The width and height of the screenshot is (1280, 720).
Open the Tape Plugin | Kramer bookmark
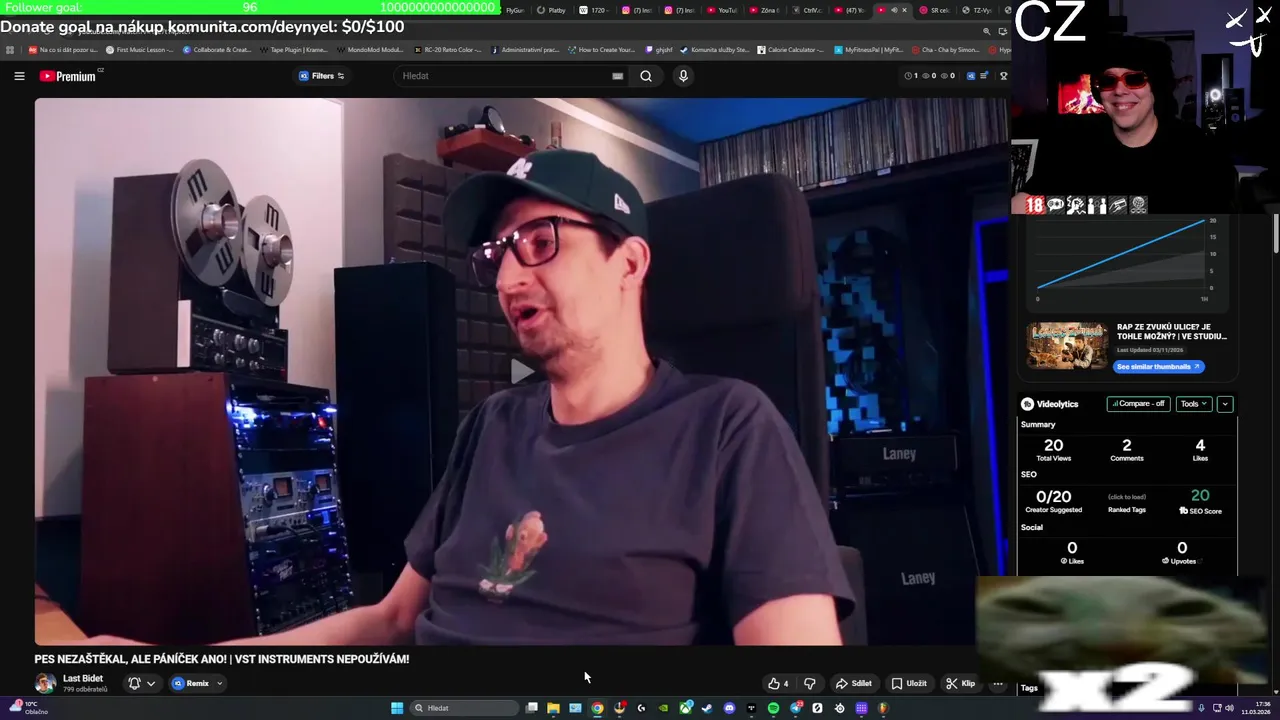click(293, 49)
